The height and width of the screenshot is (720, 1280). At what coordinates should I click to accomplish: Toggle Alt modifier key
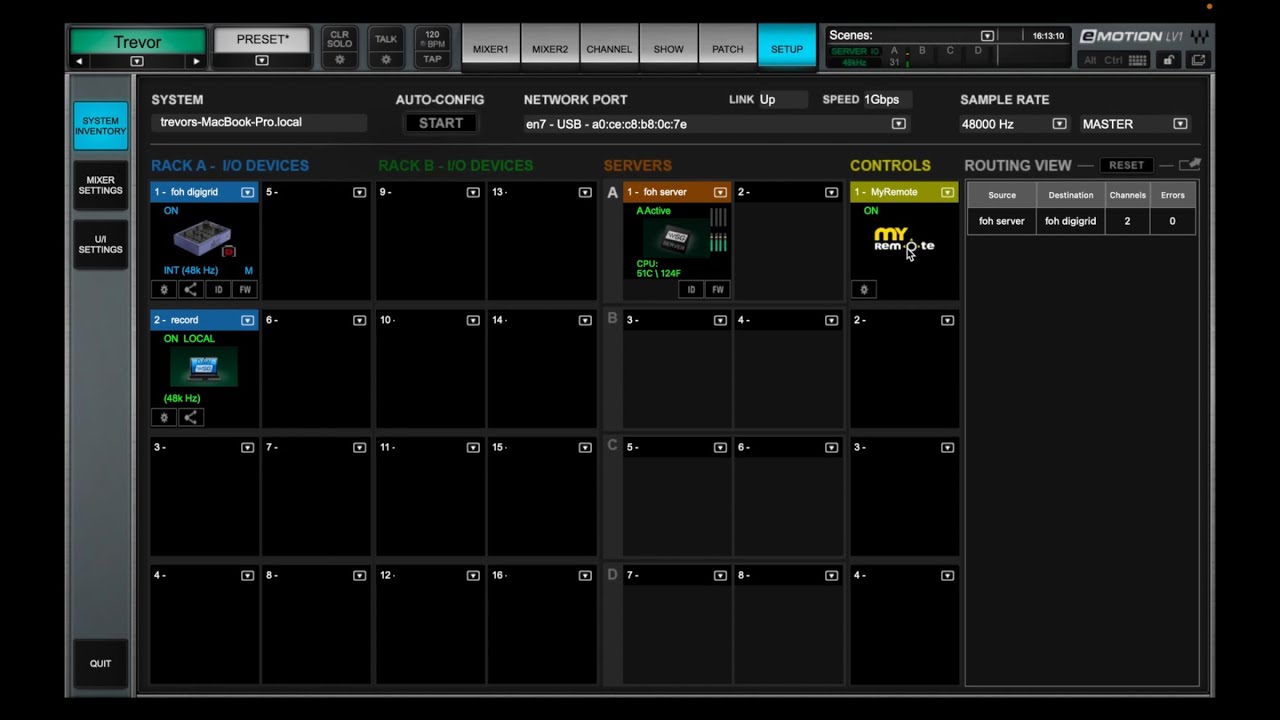pos(1091,60)
